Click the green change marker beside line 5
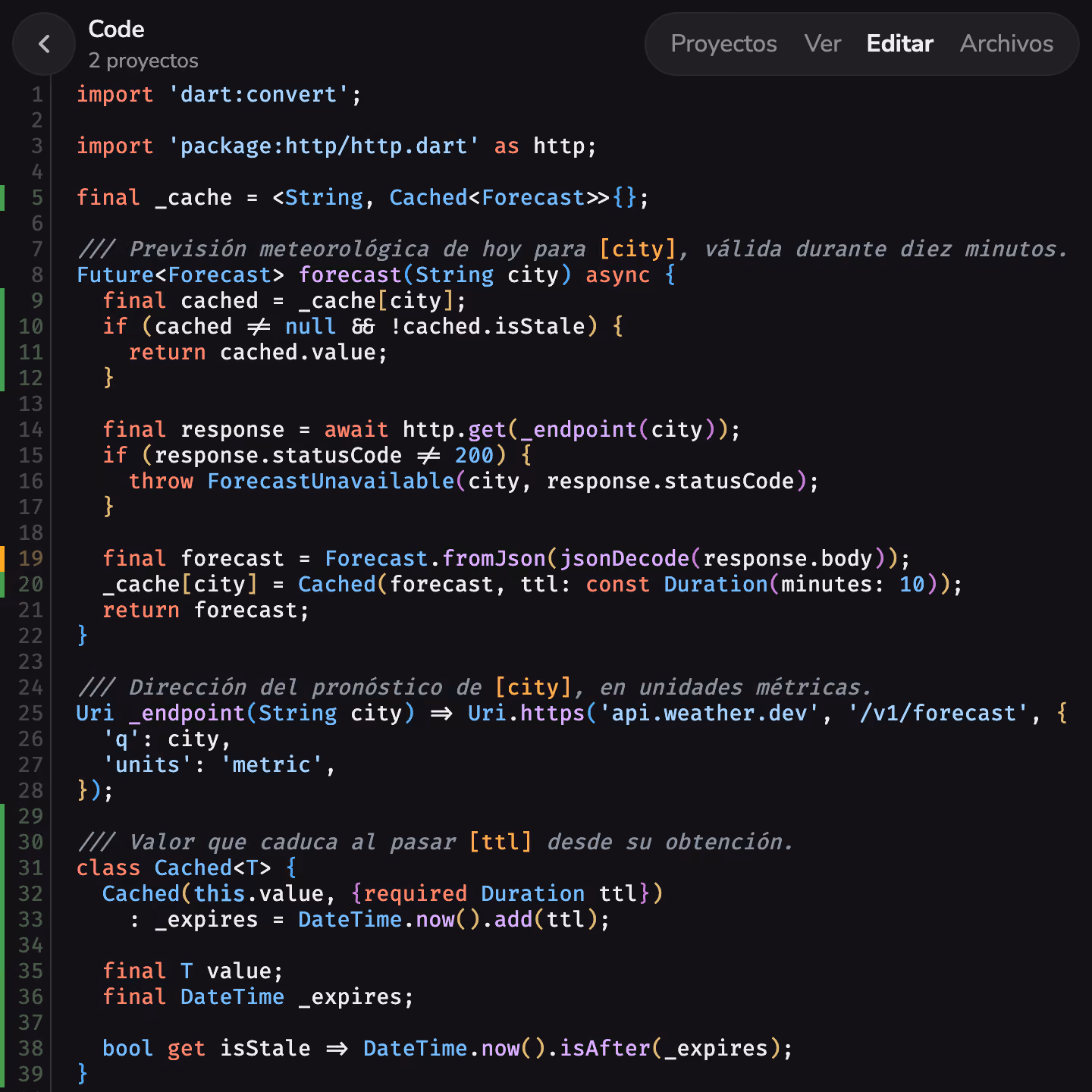The width and height of the screenshot is (1092, 1092). click(x=2, y=197)
